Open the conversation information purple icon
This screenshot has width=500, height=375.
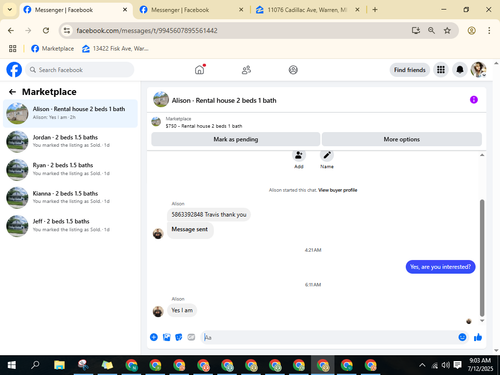[x=474, y=100]
